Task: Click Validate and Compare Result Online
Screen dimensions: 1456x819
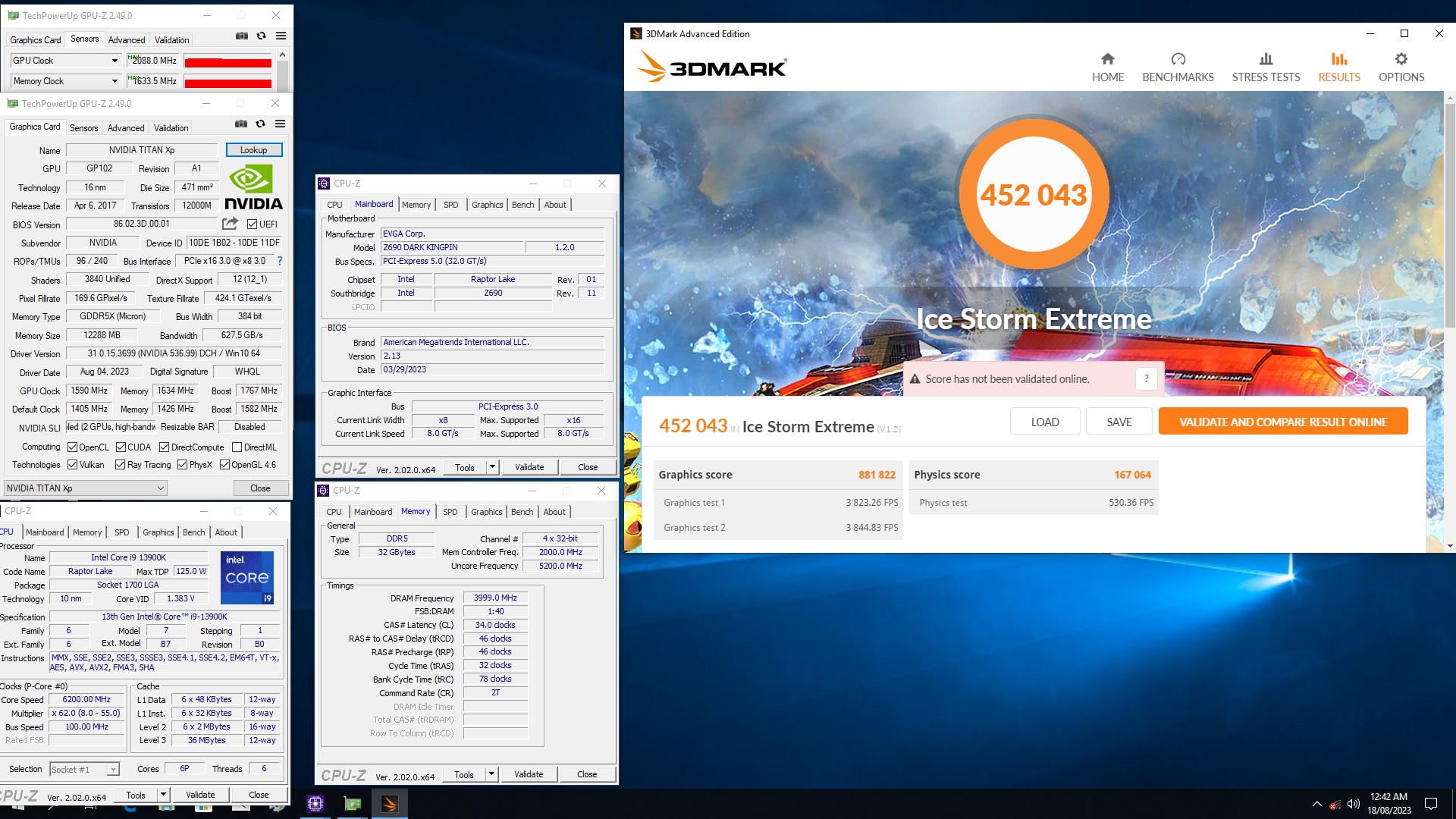Action: [1283, 422]
